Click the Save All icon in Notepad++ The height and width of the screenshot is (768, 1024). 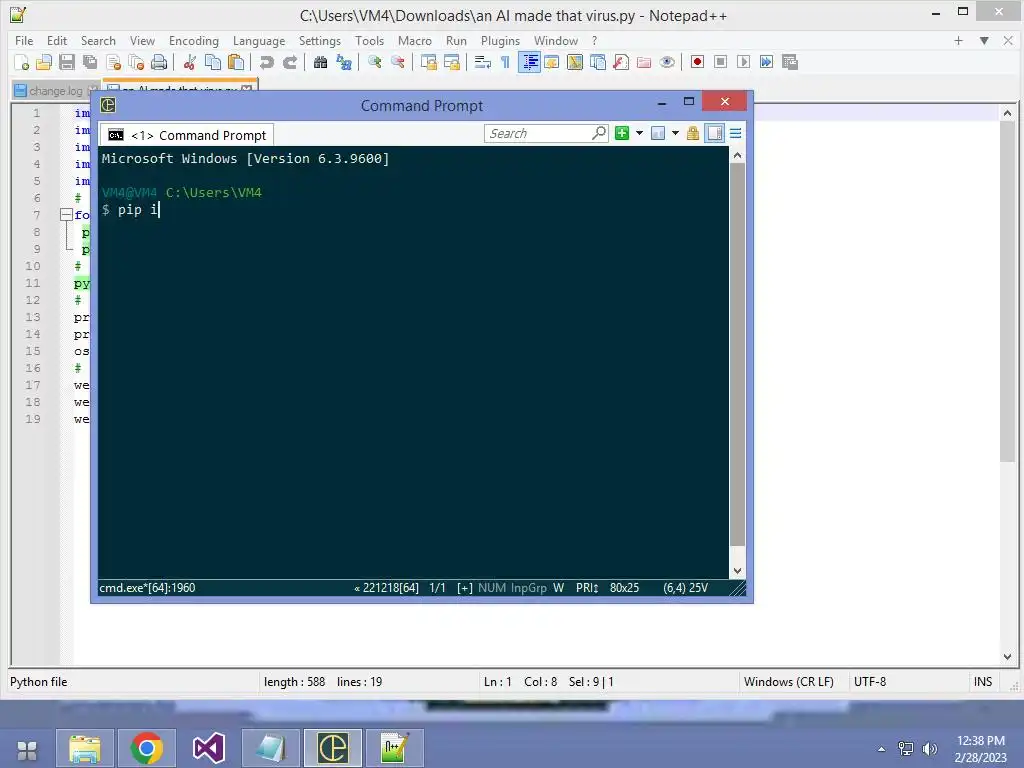(x=90, y=62)
